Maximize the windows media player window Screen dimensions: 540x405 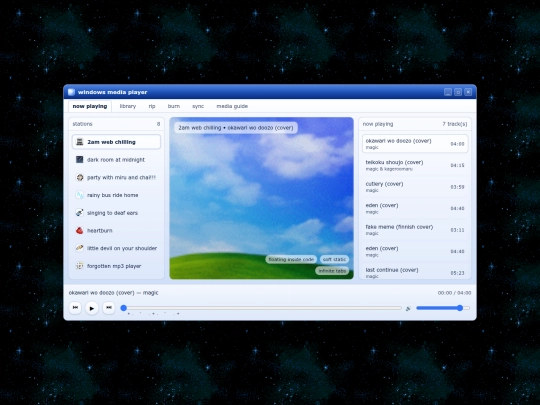coord(458,92)
